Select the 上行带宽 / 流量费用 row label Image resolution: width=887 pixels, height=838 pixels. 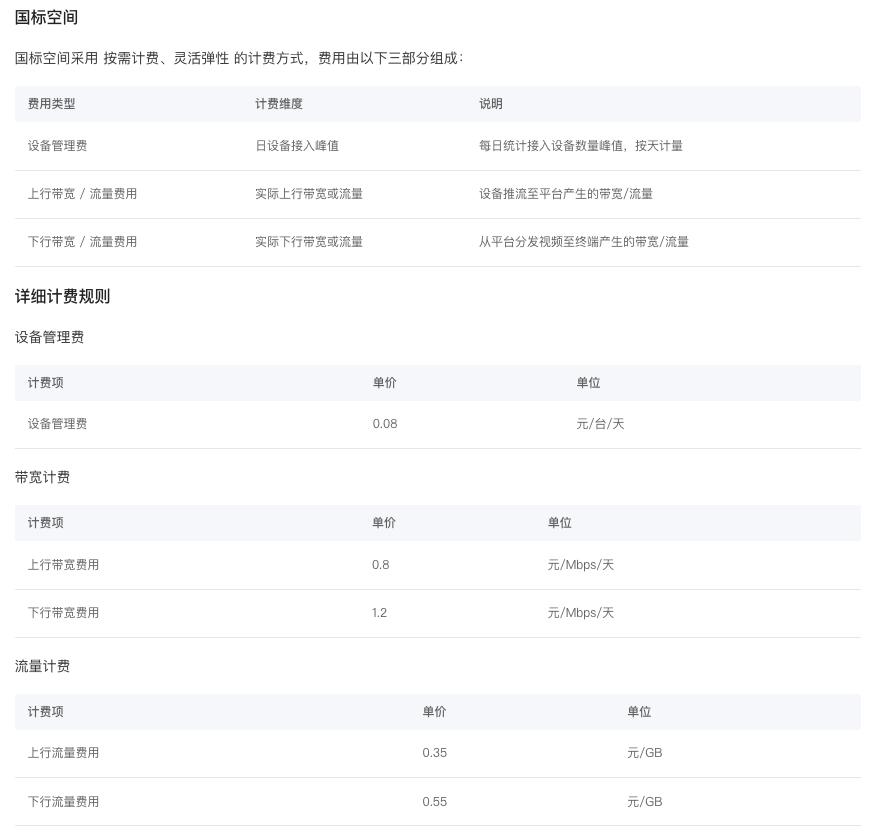pos(82,194)
